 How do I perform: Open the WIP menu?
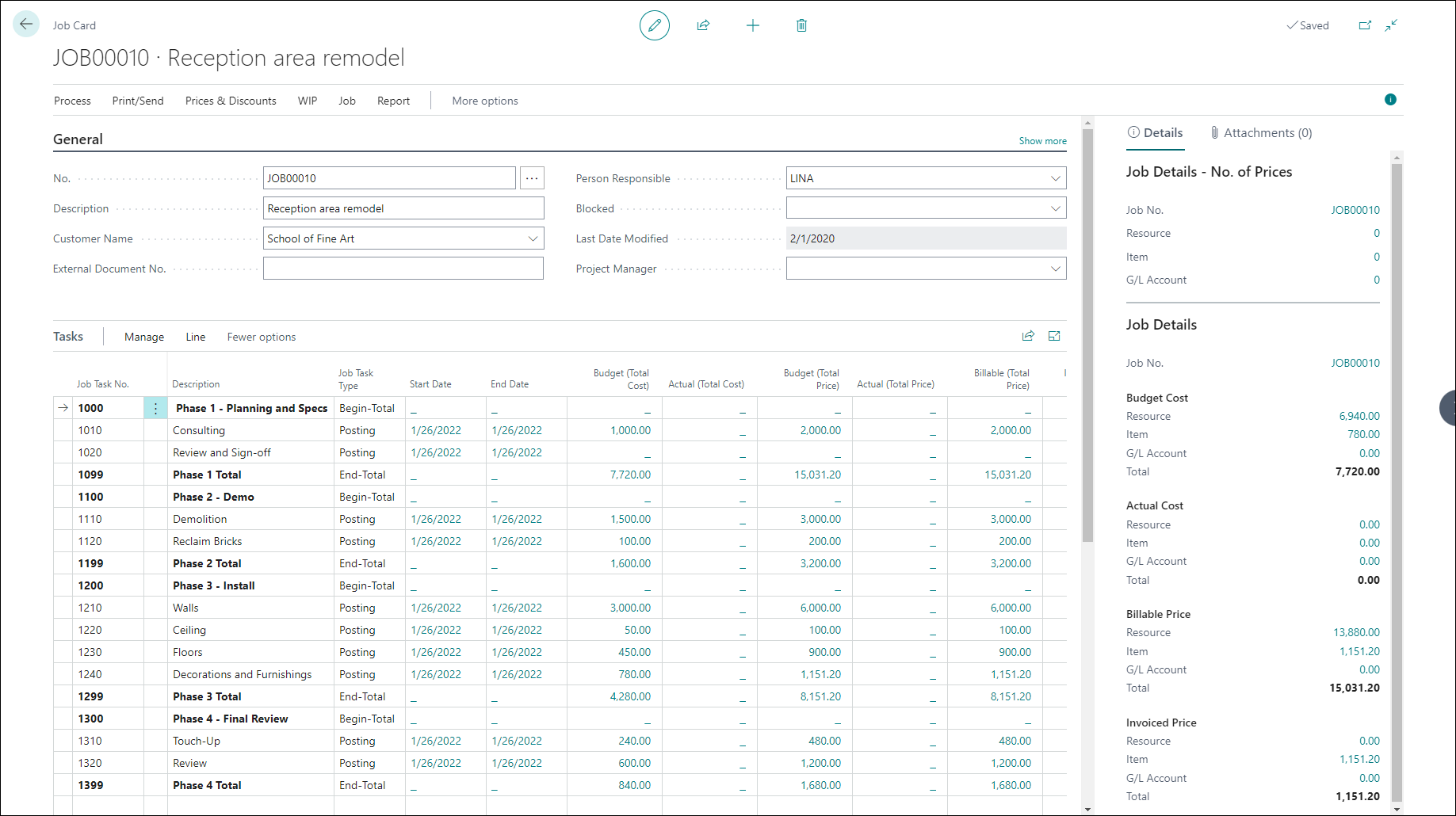tap(308, 101)
